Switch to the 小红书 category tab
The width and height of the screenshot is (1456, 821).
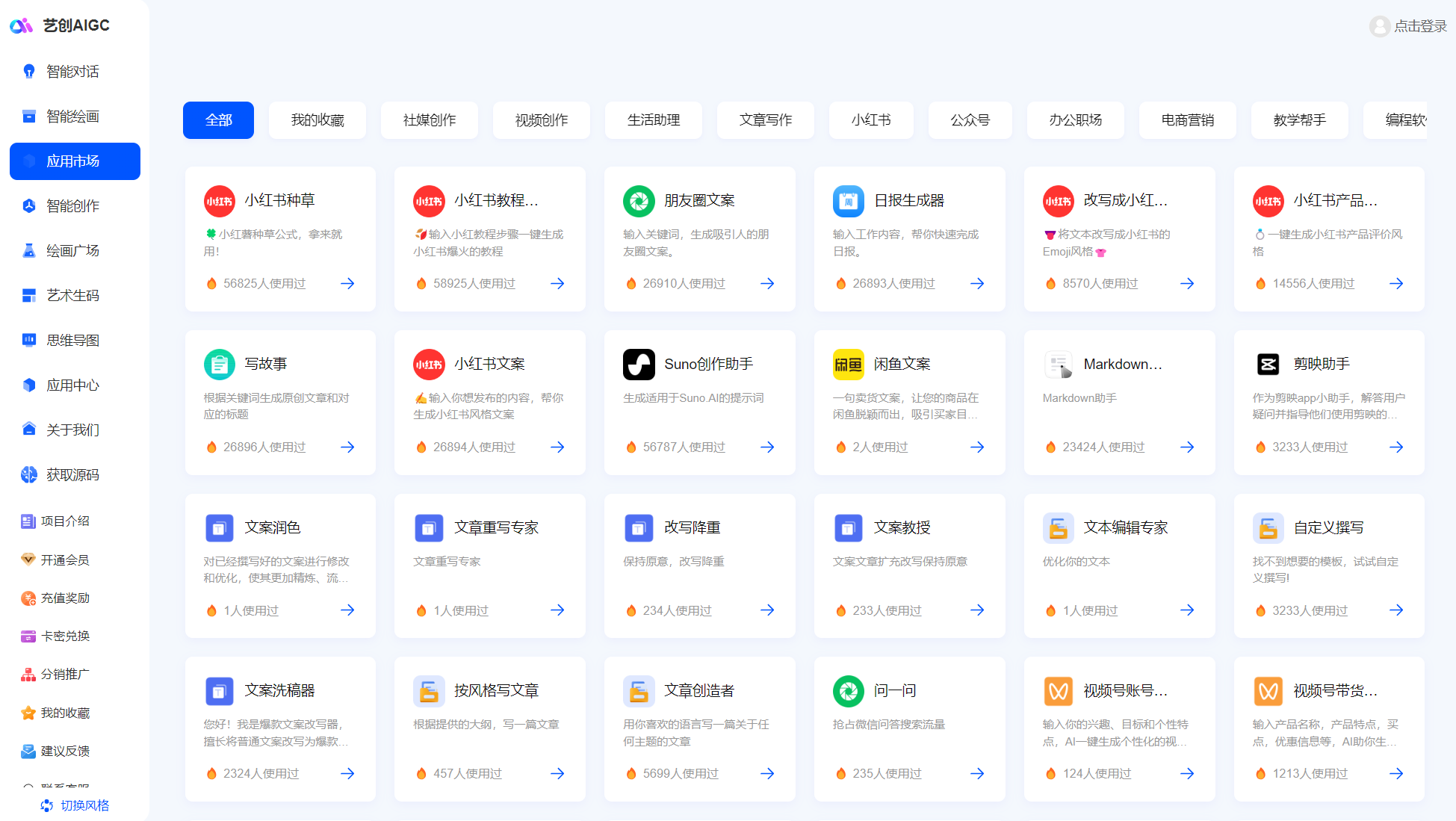click(x=871, y=120)
